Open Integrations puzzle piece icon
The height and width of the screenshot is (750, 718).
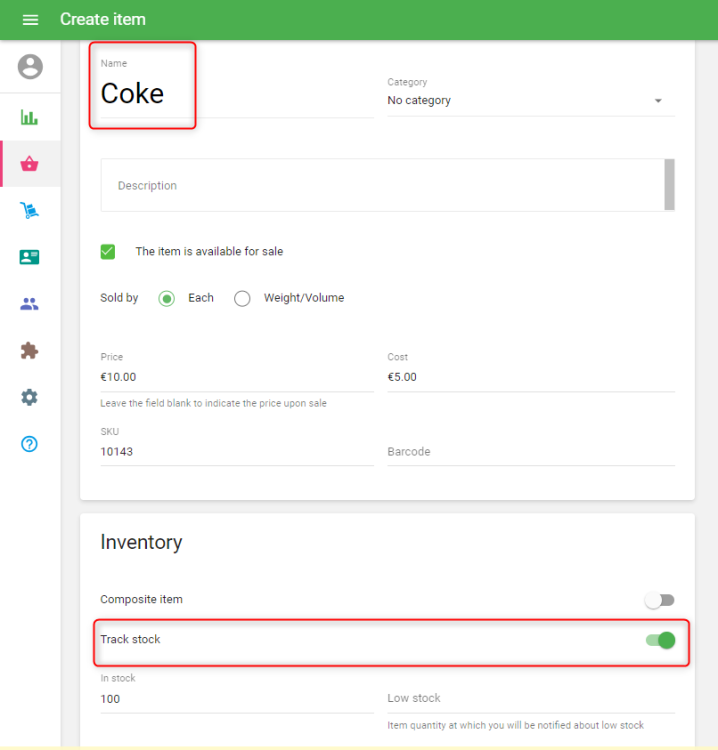pyautogui.click(x=30, y=350)
